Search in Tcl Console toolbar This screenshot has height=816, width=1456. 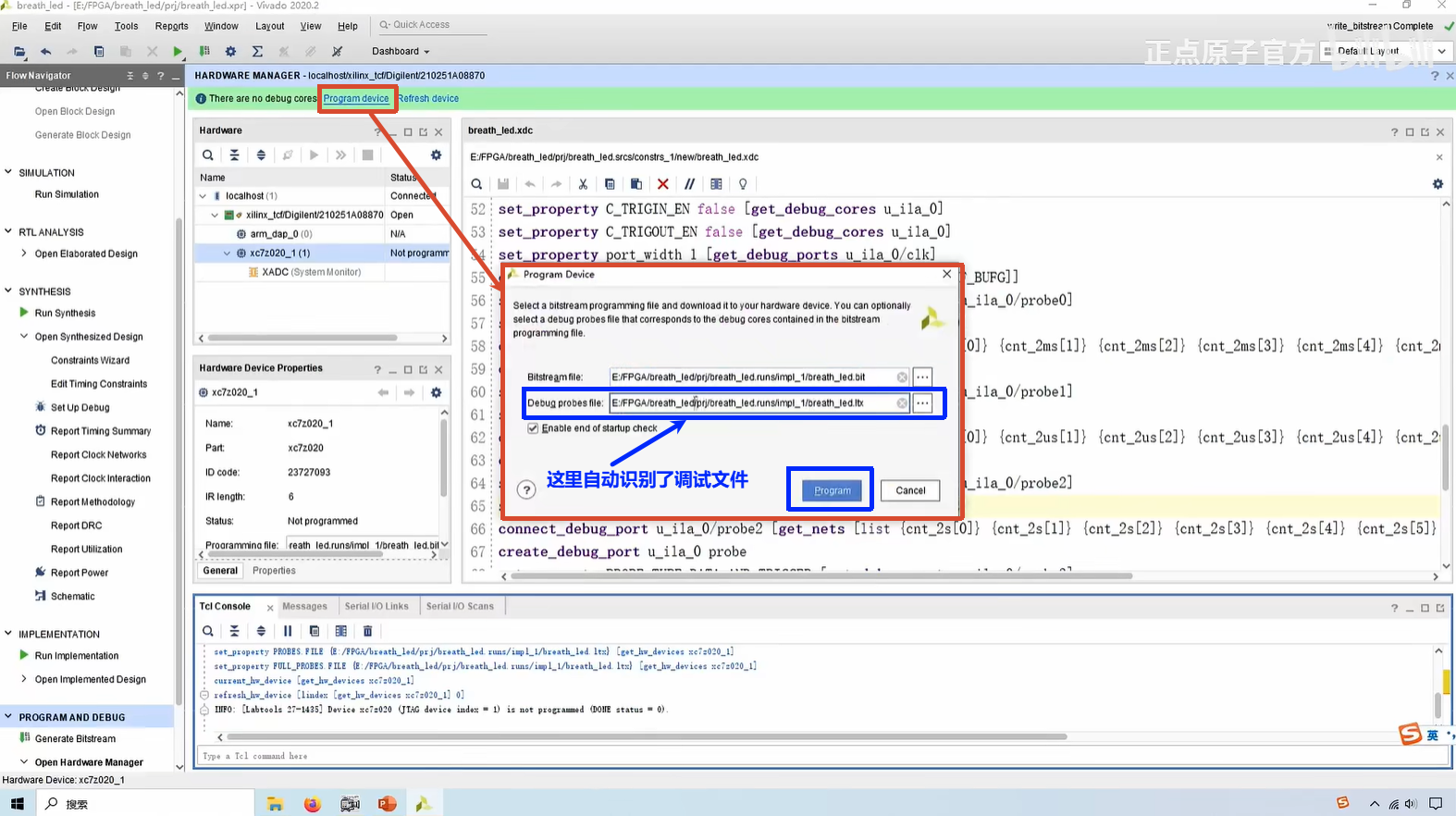click(x=208, y=631)
